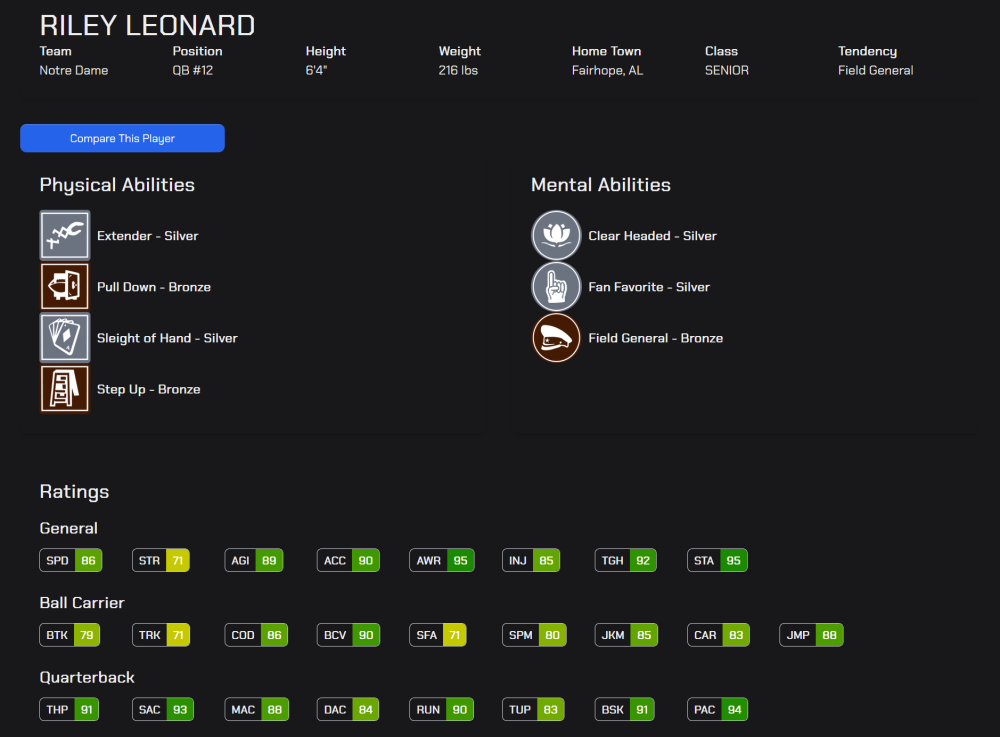Click the PAC 94 rating badge

point(718,710)
